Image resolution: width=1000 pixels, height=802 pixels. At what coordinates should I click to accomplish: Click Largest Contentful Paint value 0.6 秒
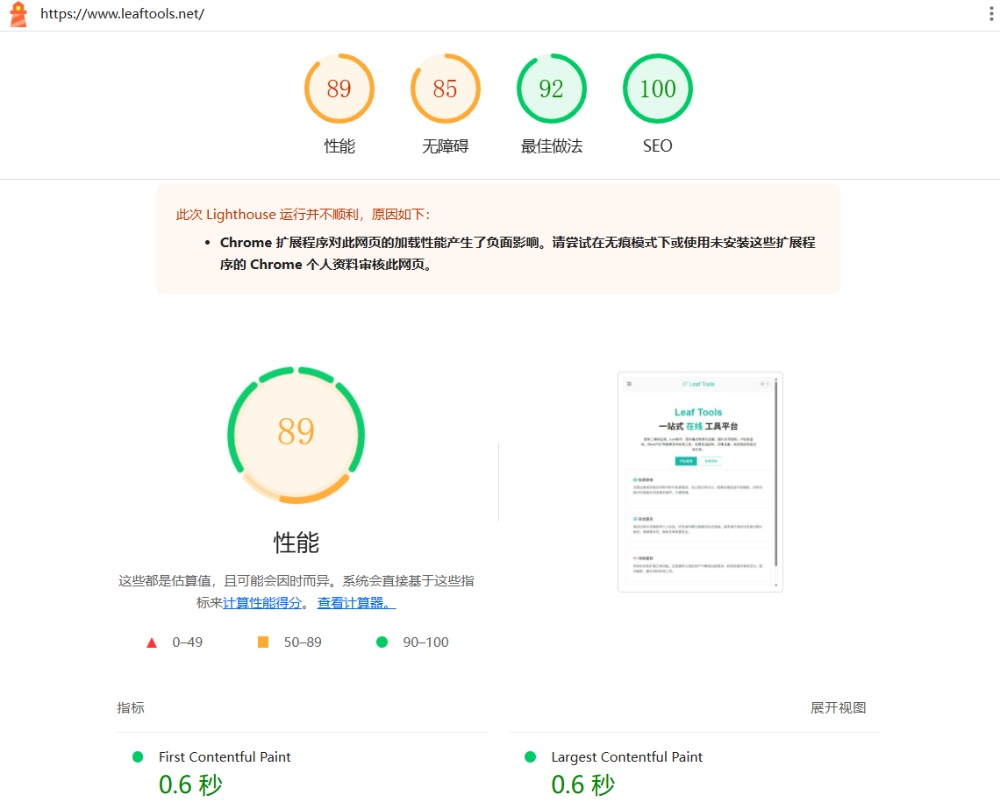tap(583, 785)
